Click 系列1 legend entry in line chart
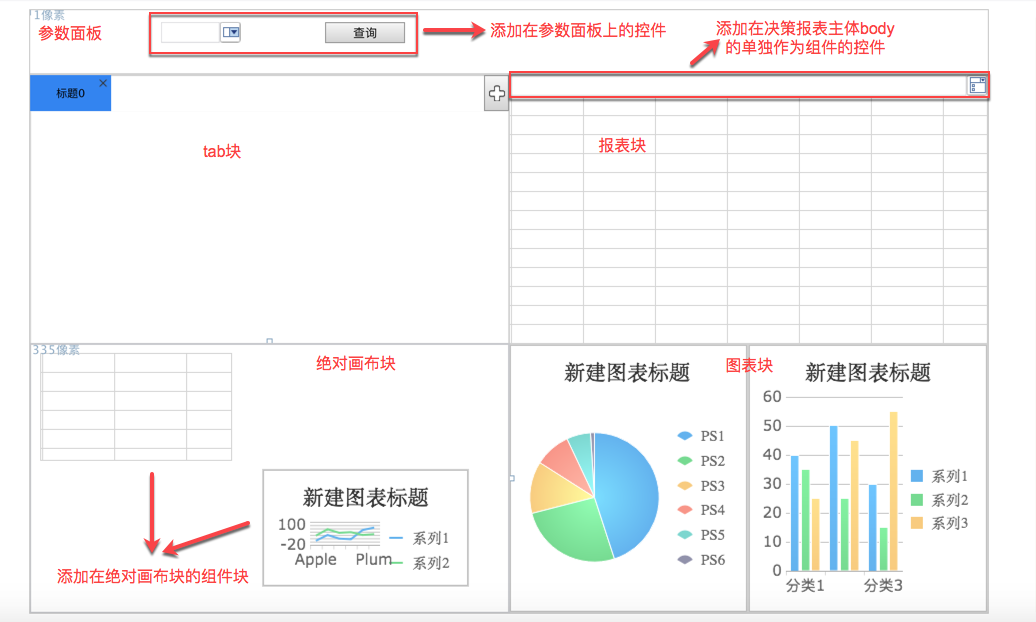This screenshot has width=1036, height=622. tap(420, 538)
